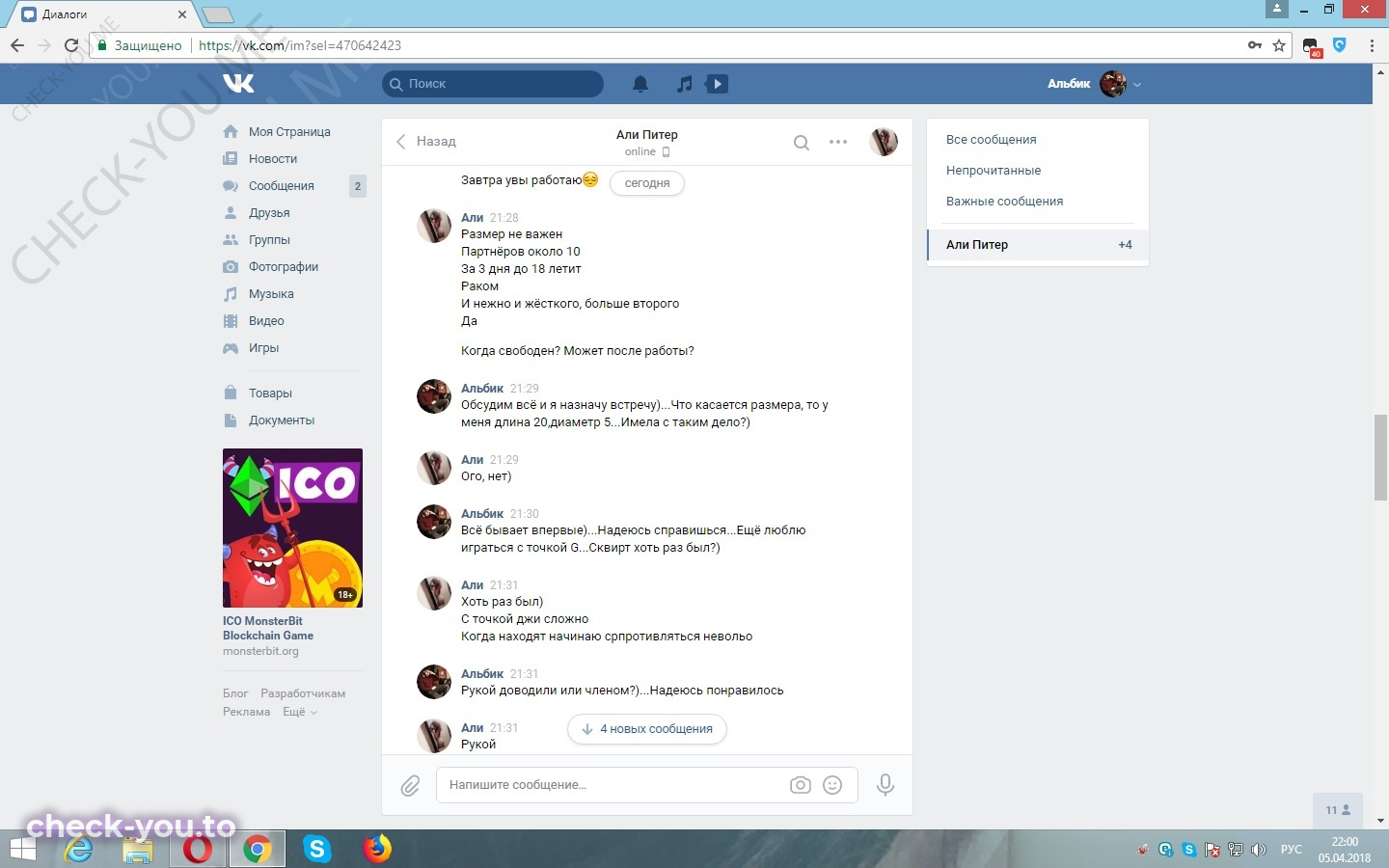Open Друзья in left menu
This screenshot has height=868, width=1389.
269,213
